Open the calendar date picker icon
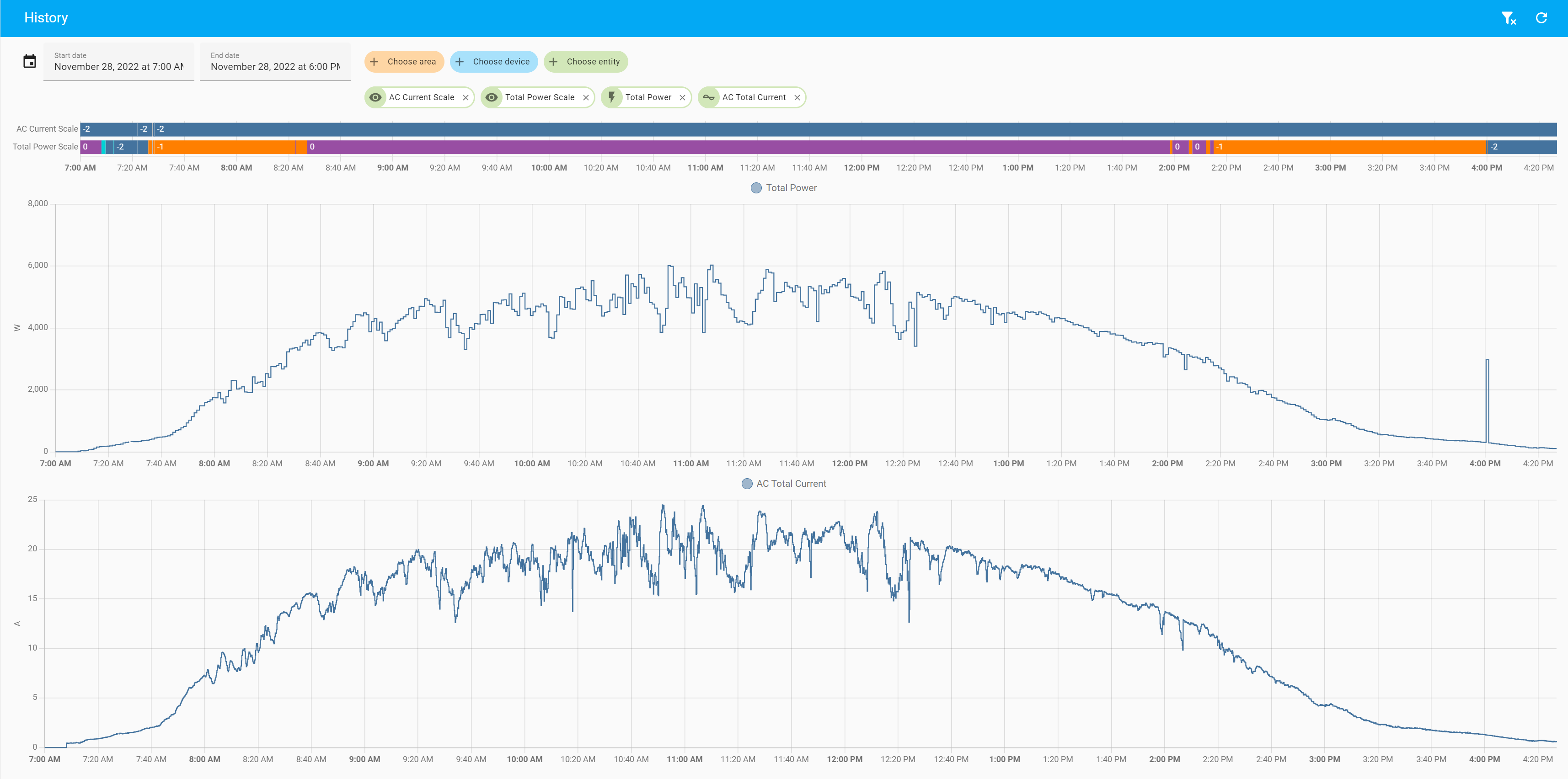Screen dimensions: 1568x779 pos(30,61)
